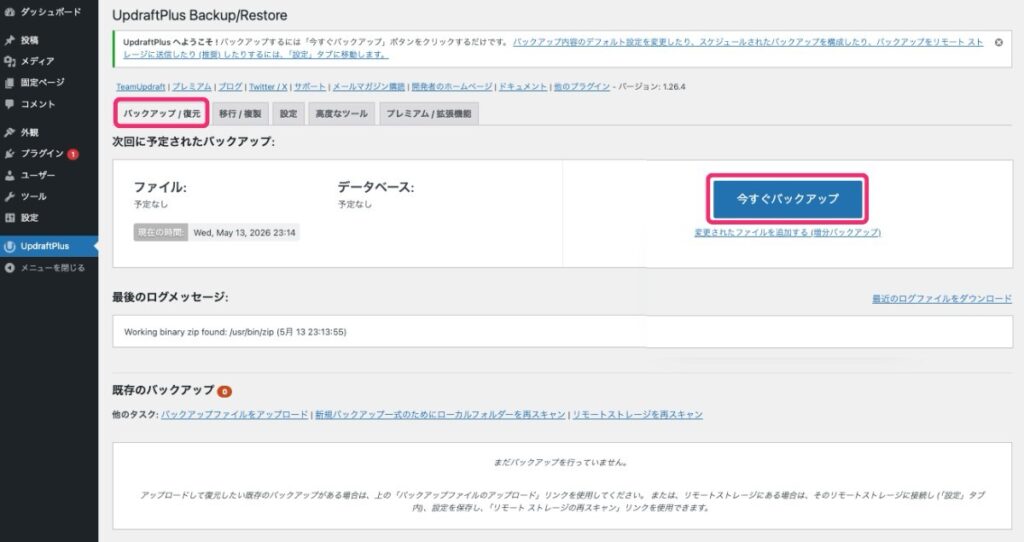1024x542 pixels.
Task: Click リモートストレージを再スキャン link
Action: 637,415
